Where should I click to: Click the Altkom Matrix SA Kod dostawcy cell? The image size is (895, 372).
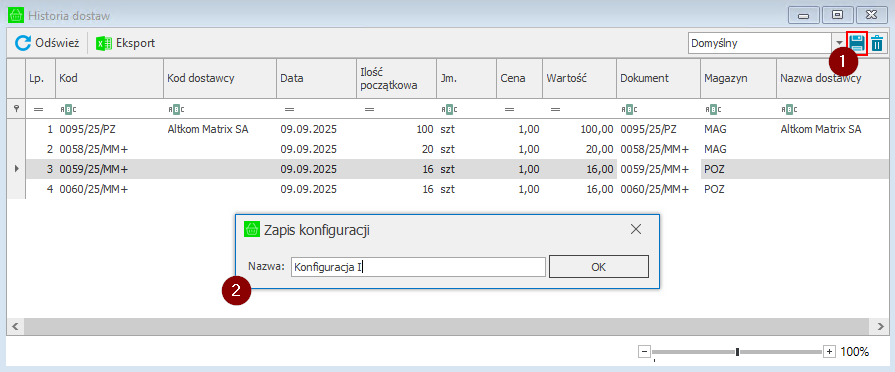(x=220, y=130)
